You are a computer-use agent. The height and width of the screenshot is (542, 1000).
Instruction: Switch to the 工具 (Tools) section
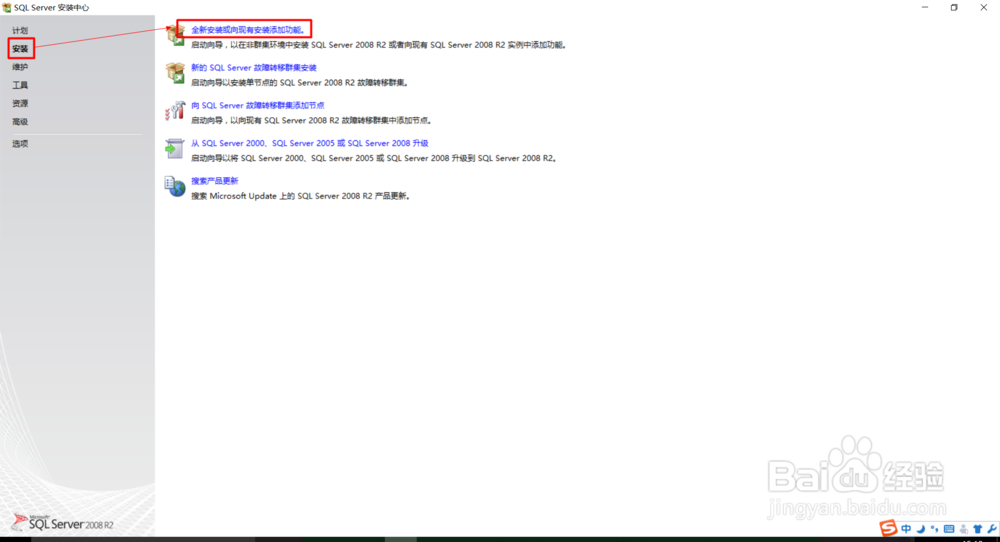20,85
